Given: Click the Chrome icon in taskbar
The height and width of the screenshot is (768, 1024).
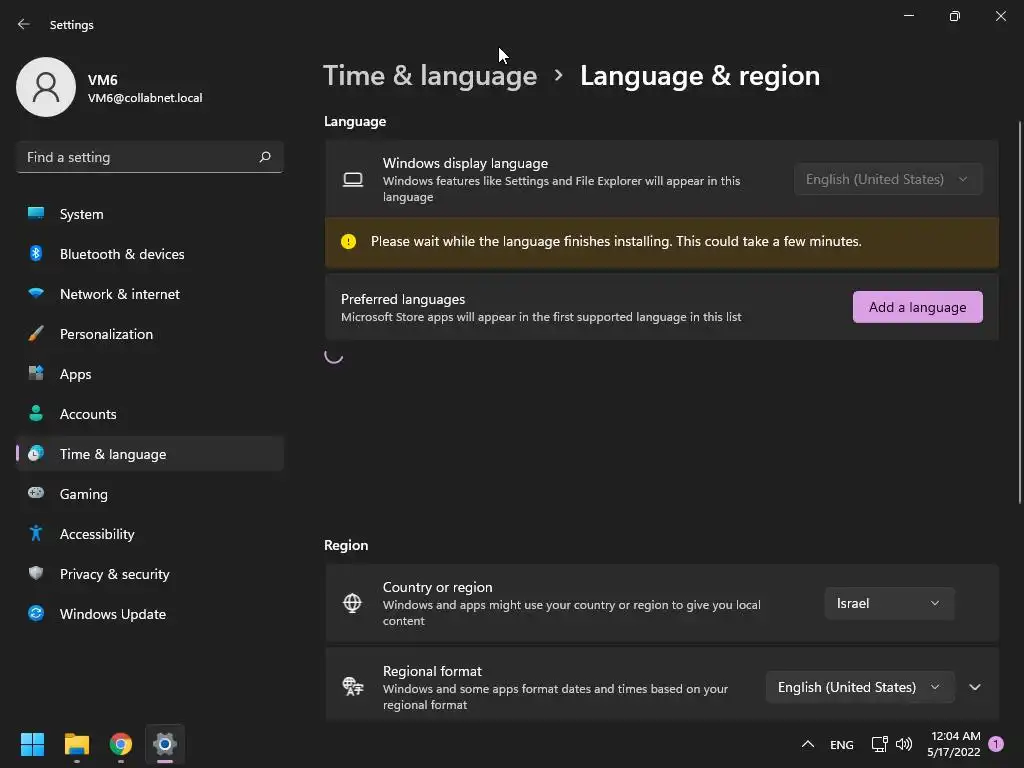Looking at the screenshot, I should coord(121,744).
